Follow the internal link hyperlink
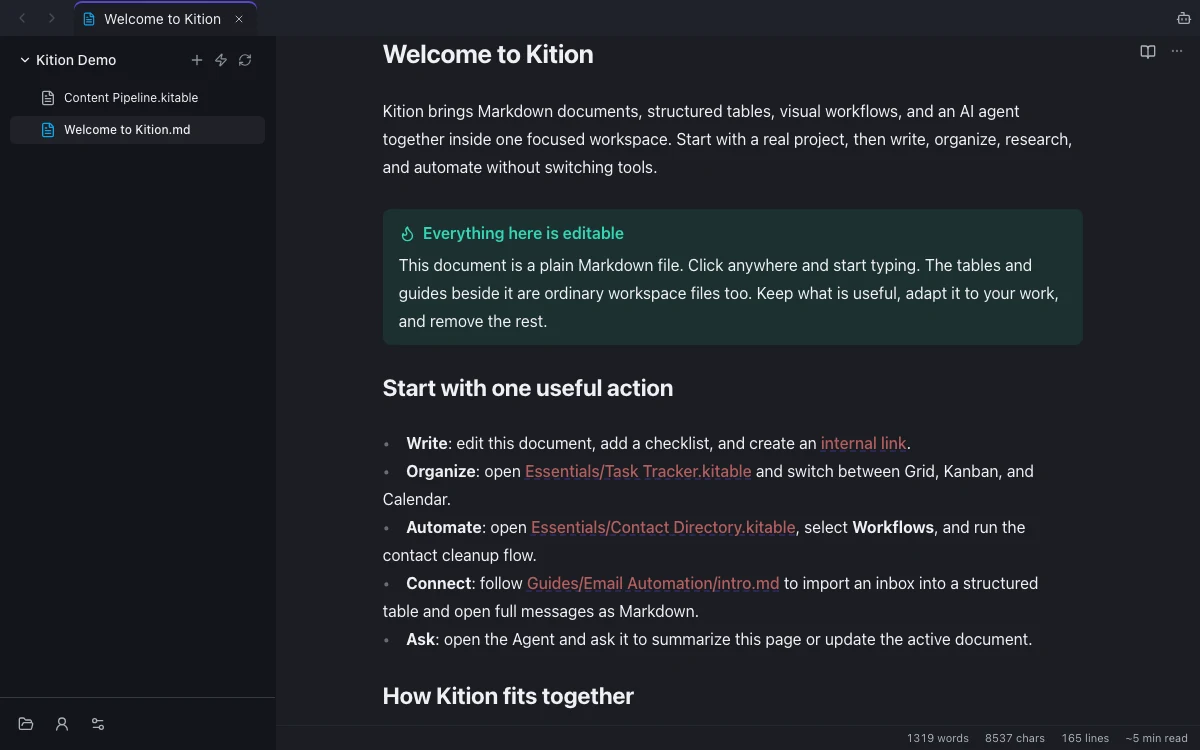 pyautogui.click(x=863, y=443)
